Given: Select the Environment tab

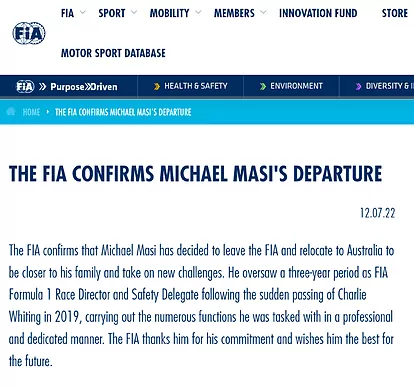Looking at the screenshot, I should 296,86.
